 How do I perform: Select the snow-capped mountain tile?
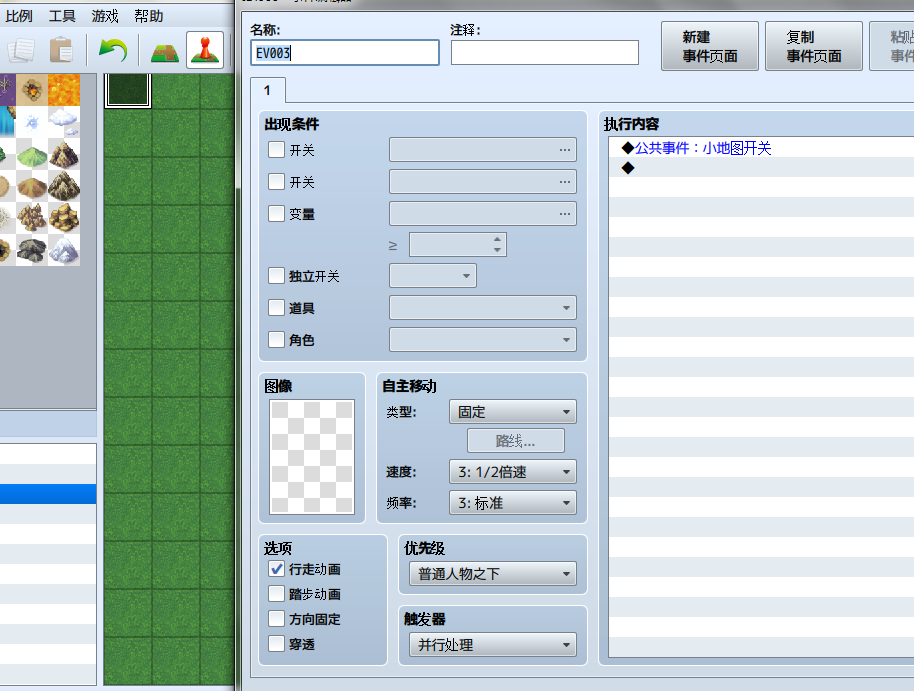click(64, 250)
